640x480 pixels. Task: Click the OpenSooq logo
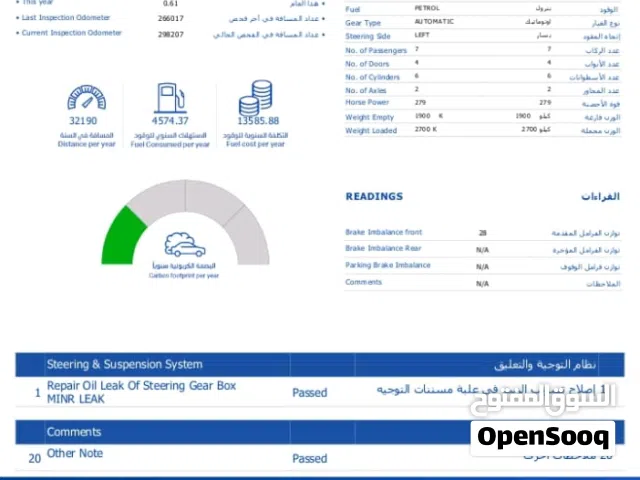tap(543, 437)
